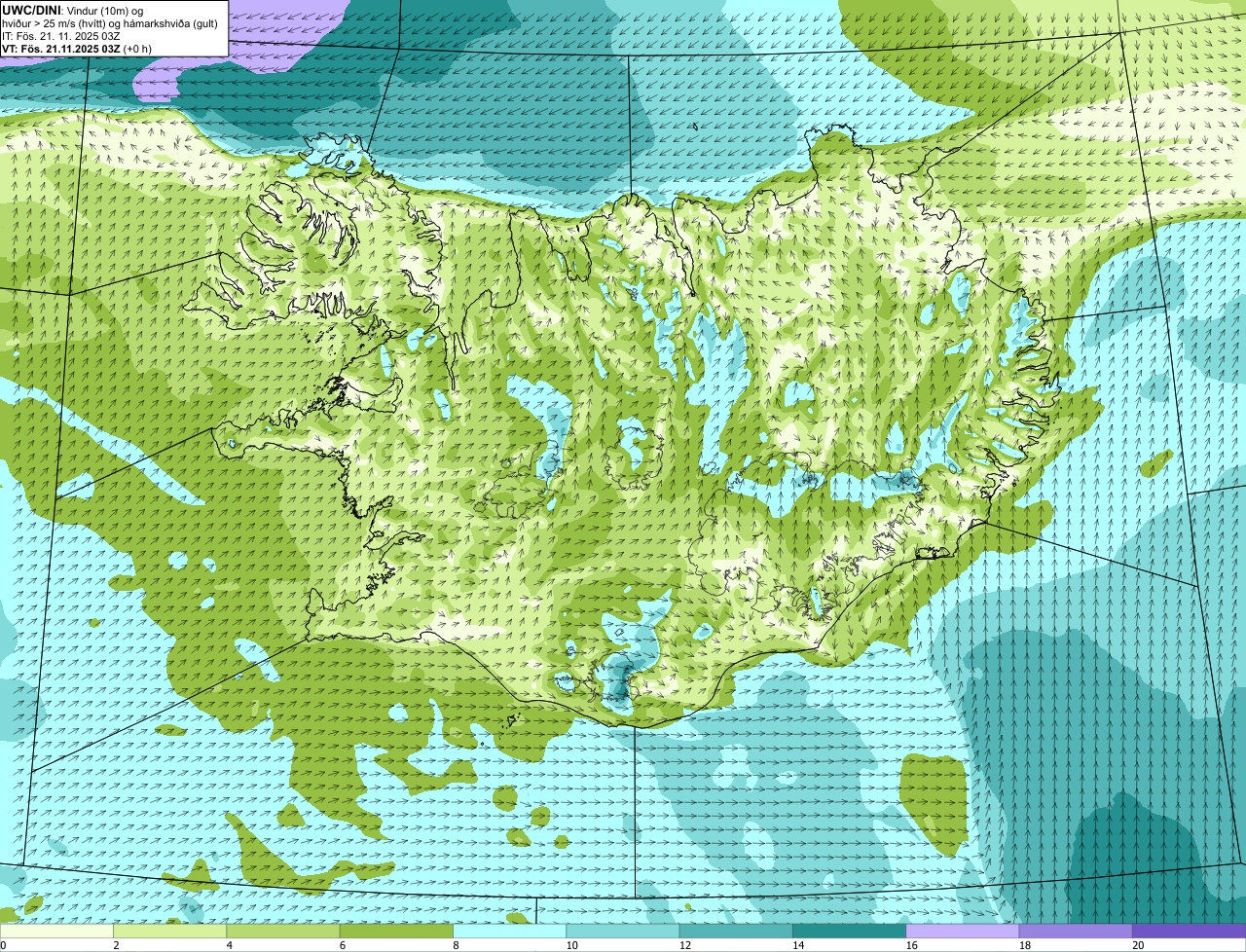Select the 16–18 m/s light purple legend segment

pyautogui.click(x=963, y=932)
